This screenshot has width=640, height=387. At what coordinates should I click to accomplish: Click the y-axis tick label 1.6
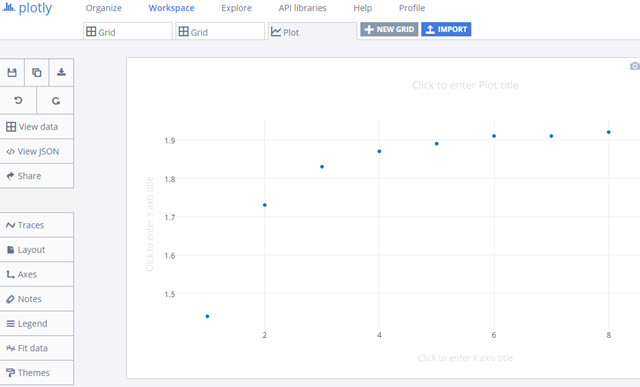coord(170,256)
